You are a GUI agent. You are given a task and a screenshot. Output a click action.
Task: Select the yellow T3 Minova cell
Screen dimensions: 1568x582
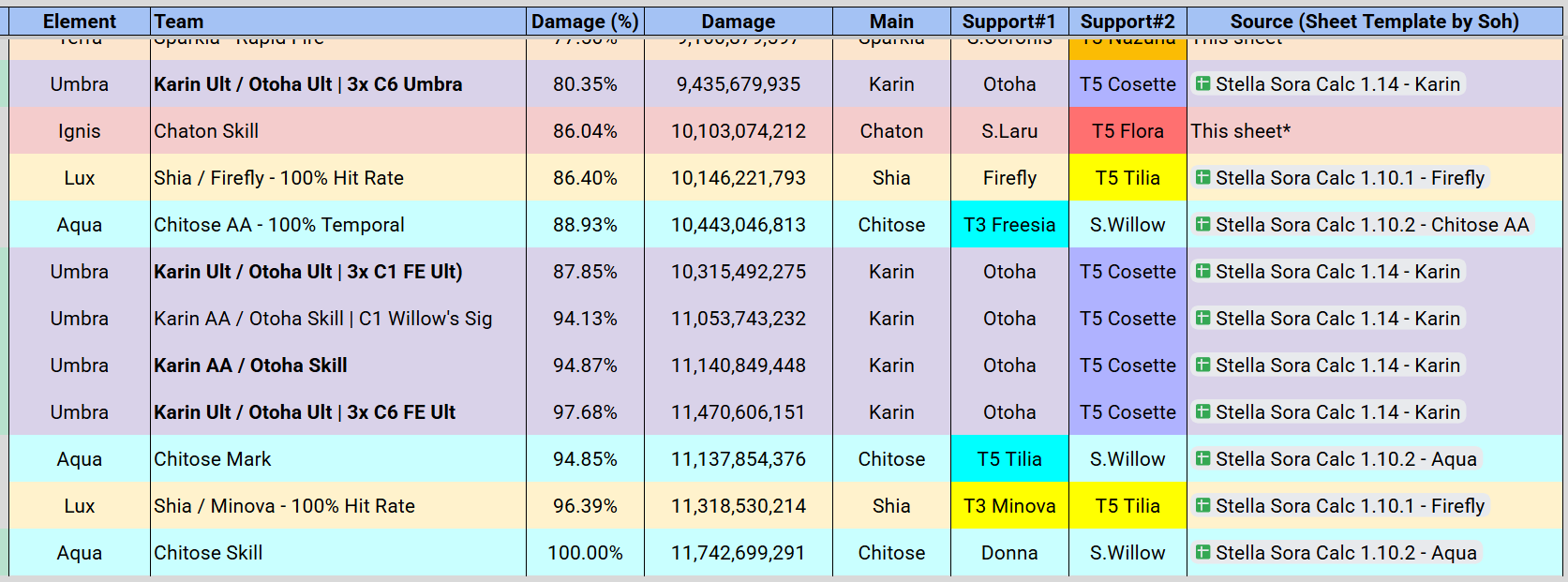click(x=1009, y=506)
